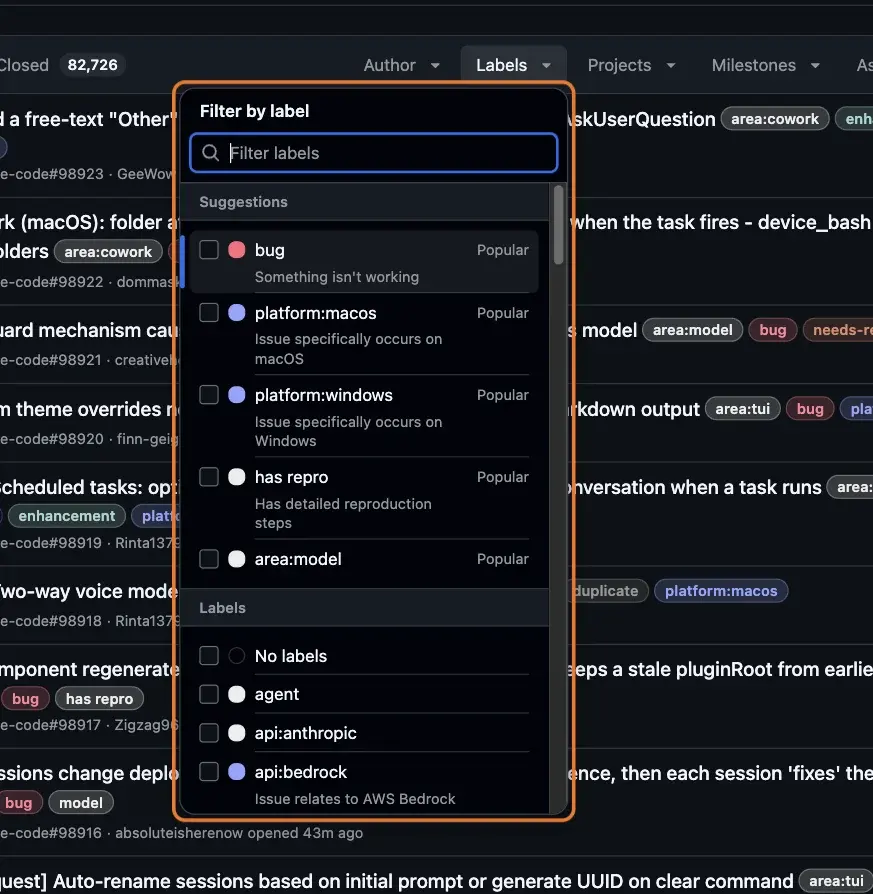The image size is (873, 894).
Task: Click the label list scrollbar thumb
Action: [x=558, y=225]
